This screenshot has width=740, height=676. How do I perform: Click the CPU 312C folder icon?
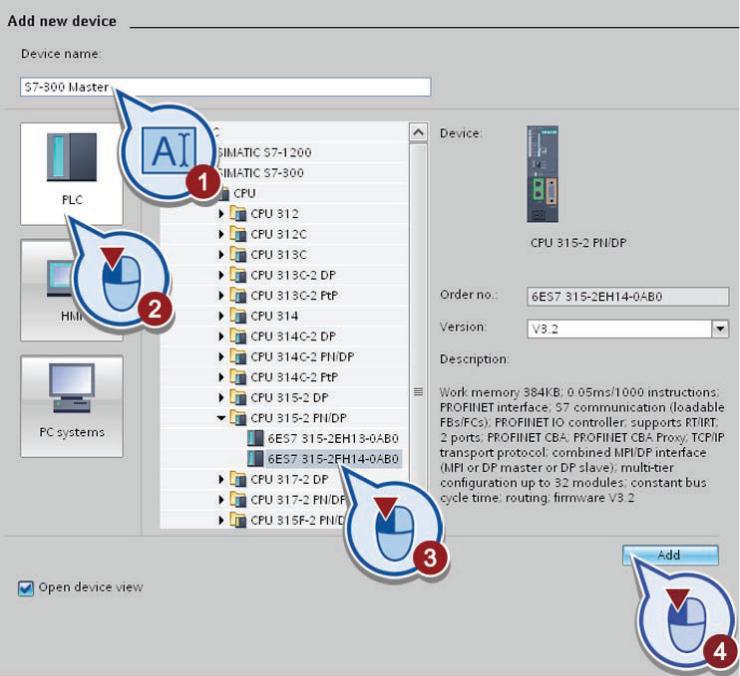click(x=238, y=234)
